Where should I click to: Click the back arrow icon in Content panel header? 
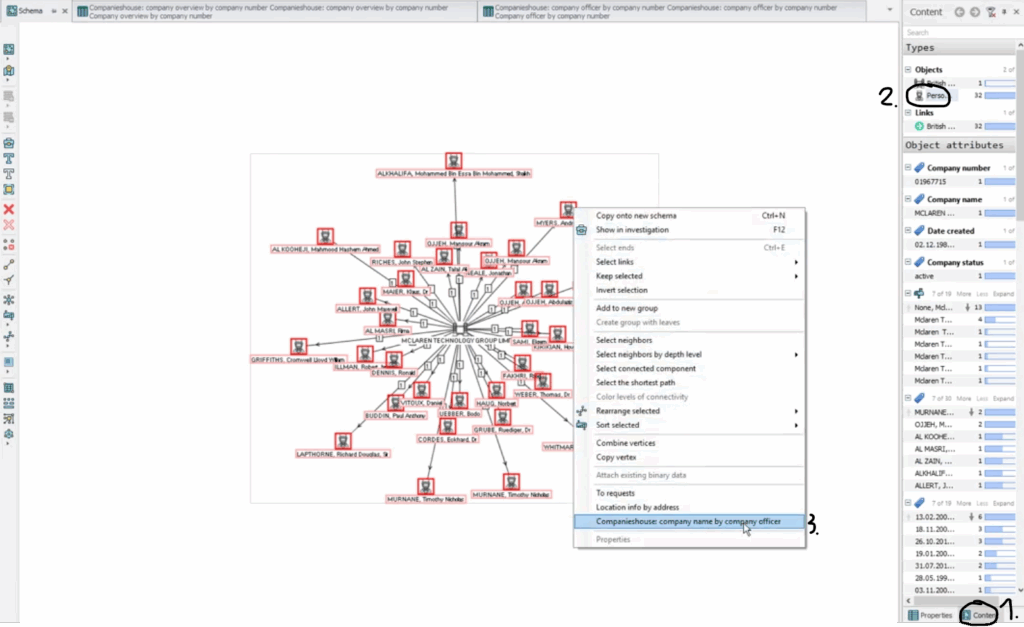[959, 12]
